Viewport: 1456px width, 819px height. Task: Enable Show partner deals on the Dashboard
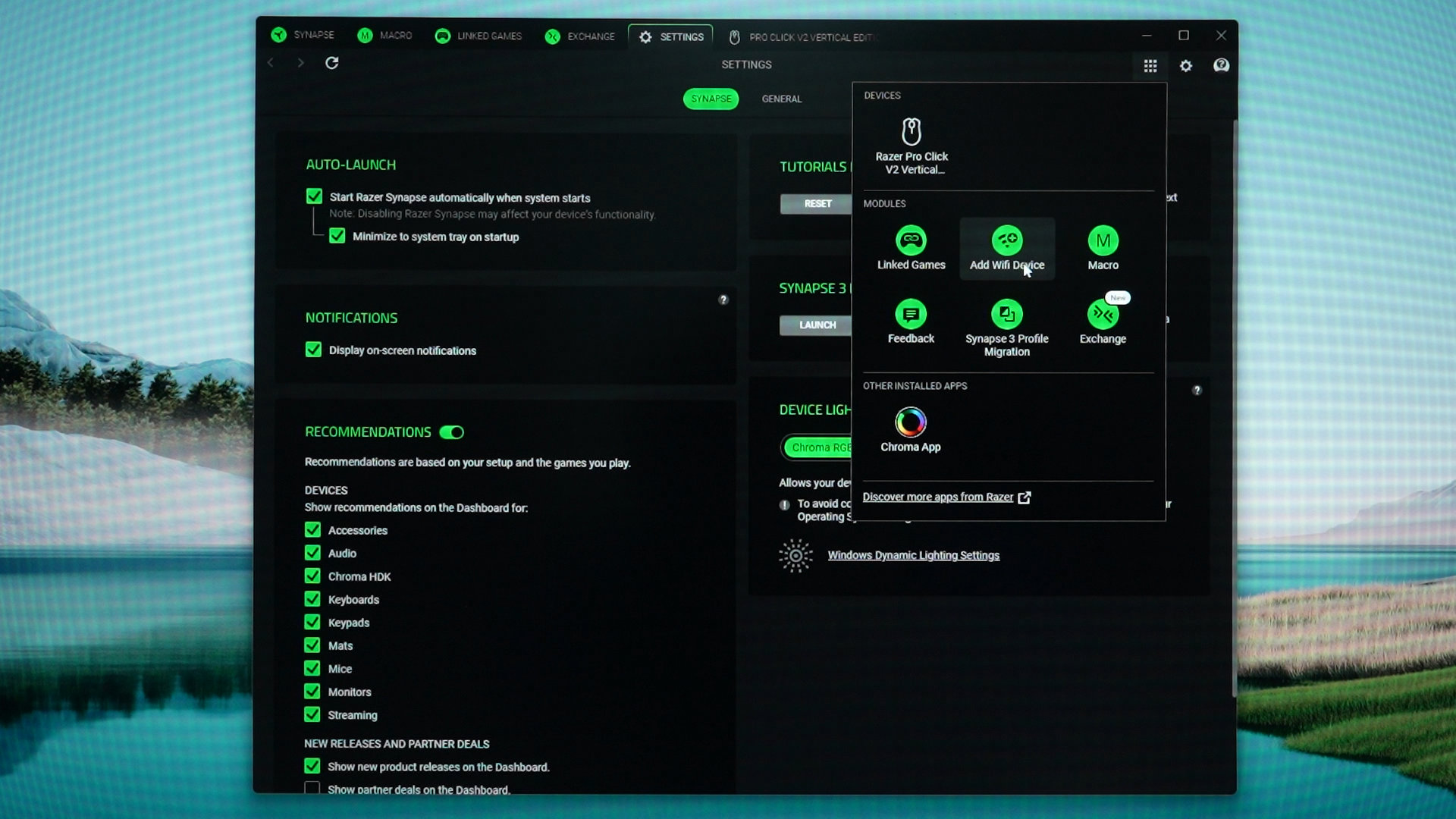(x=312, y=789)
